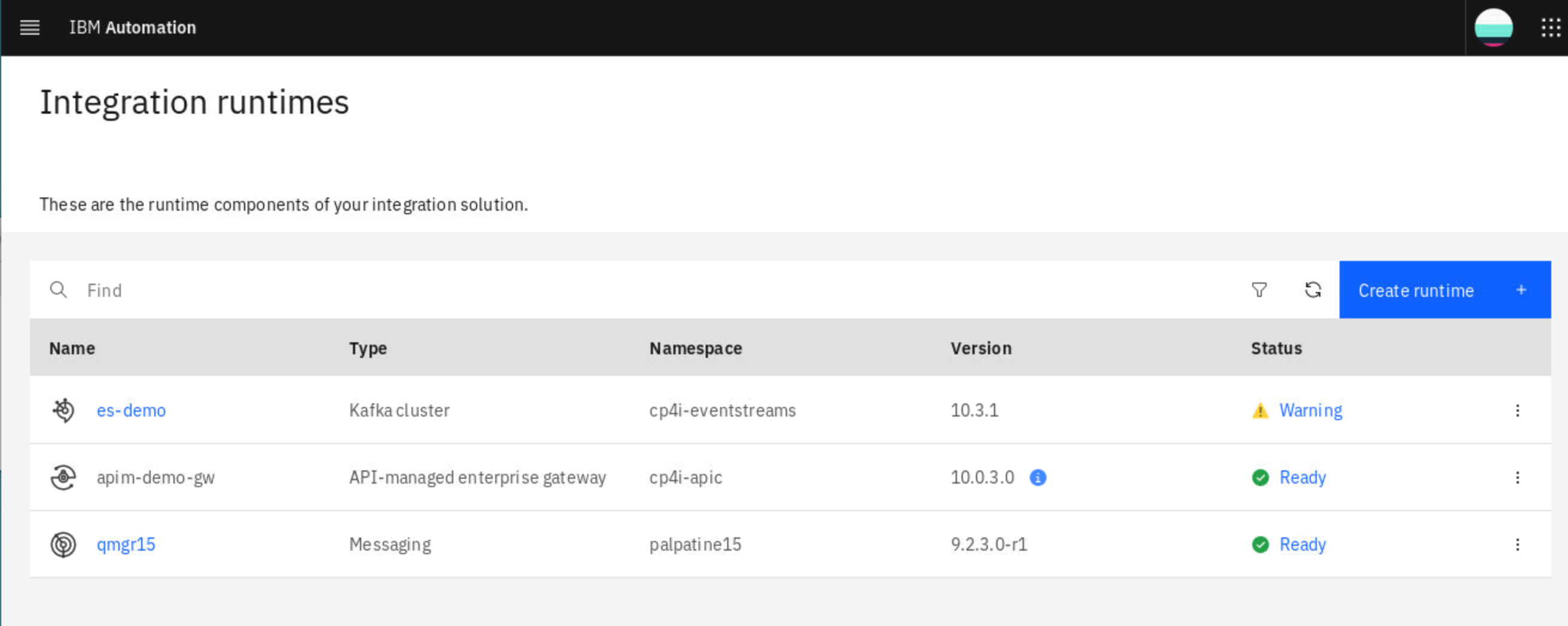The image size is (1568, 626).
Task: Click the Create runtime button
Action: click(x=1444, y=290)
